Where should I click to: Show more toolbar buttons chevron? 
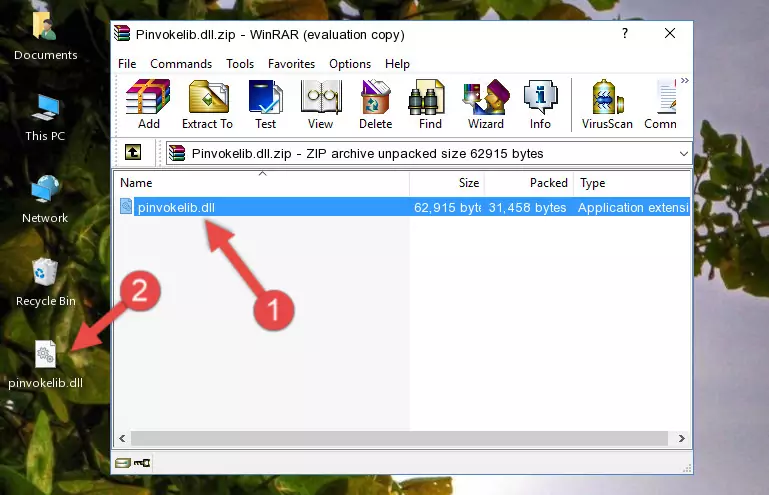pos(685,80)
